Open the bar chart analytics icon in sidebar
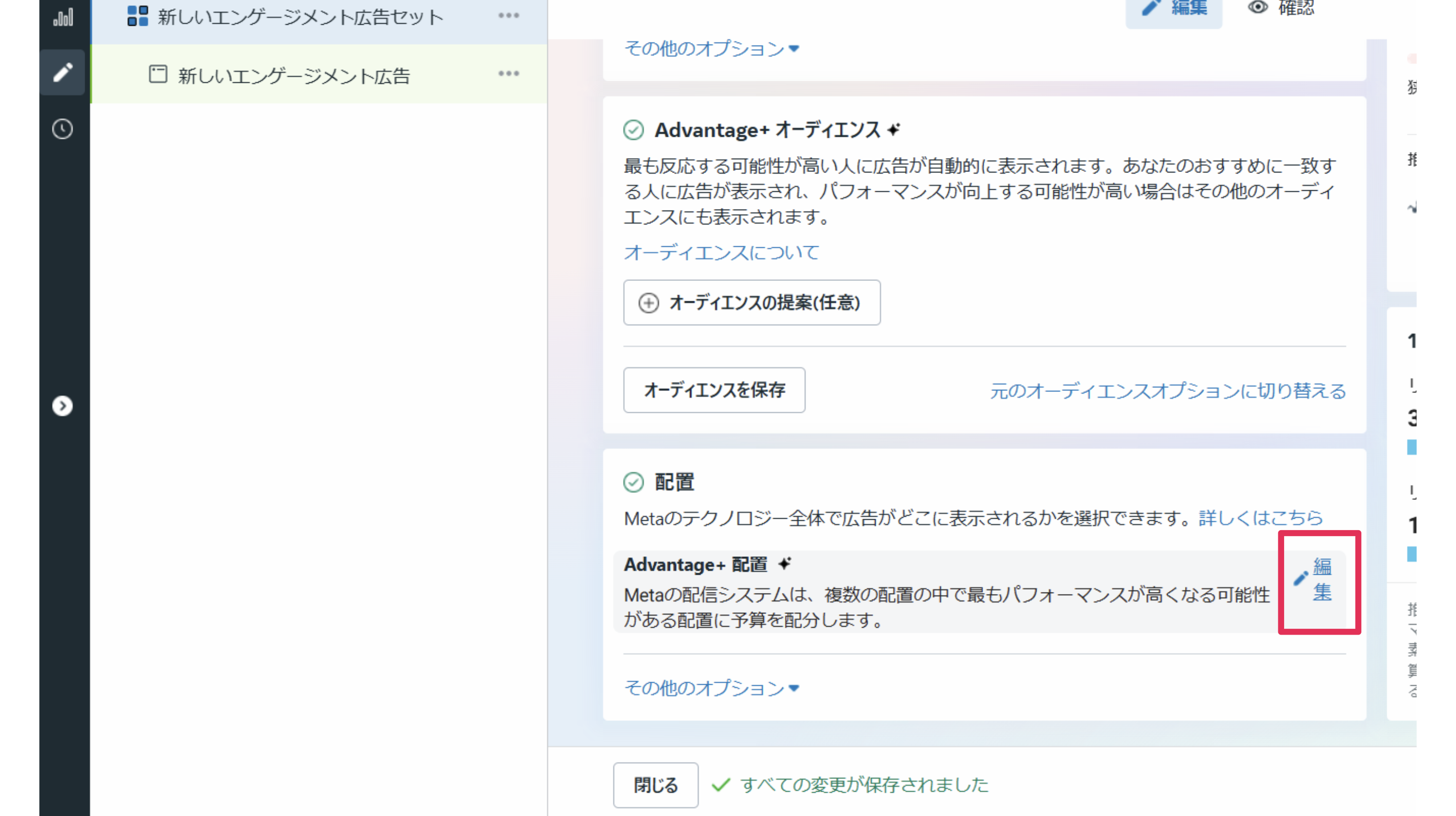 (x=63, y=17)
